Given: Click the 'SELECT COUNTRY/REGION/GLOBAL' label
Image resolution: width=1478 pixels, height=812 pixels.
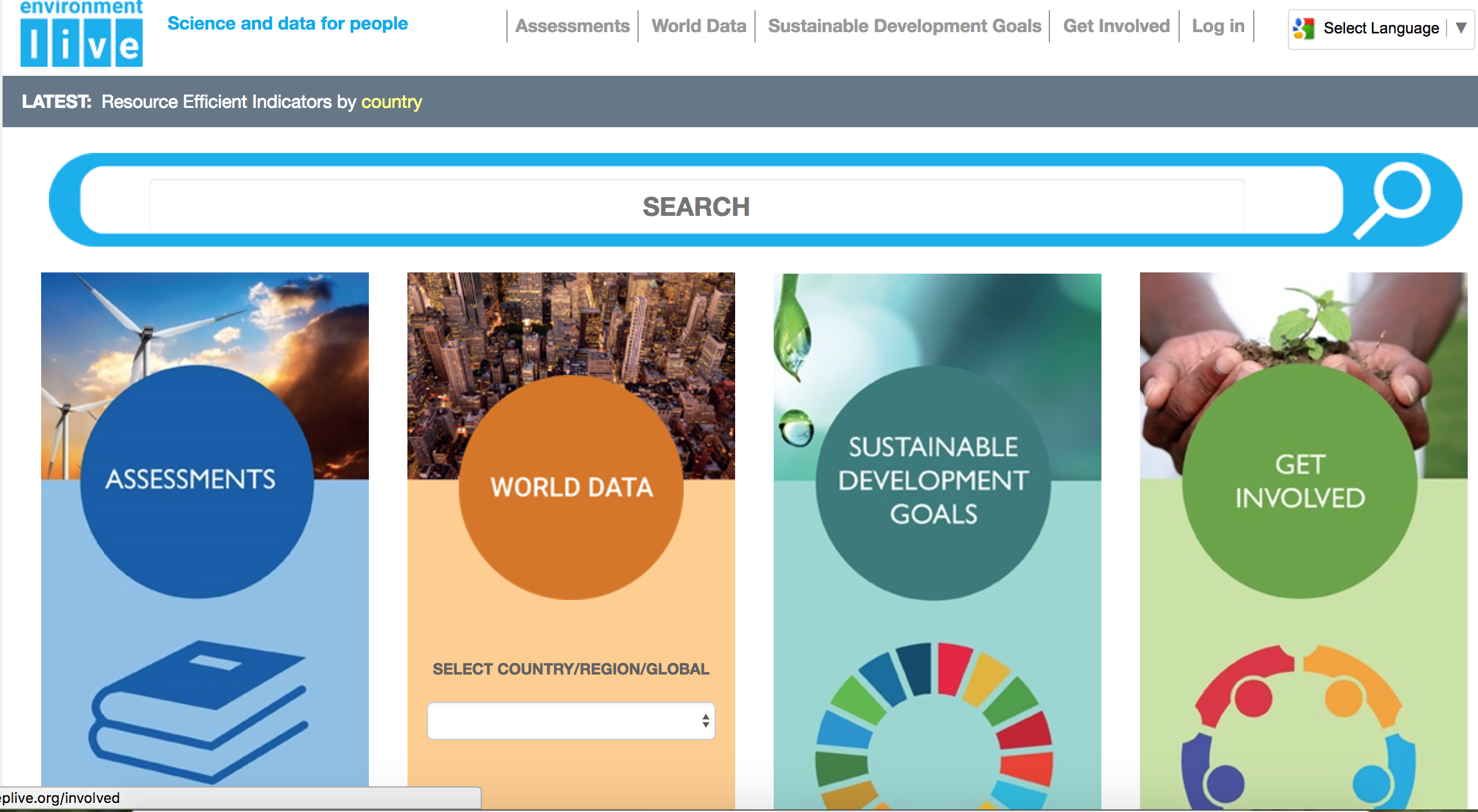Looking at the screenshot, I should [x=571, y=669].
